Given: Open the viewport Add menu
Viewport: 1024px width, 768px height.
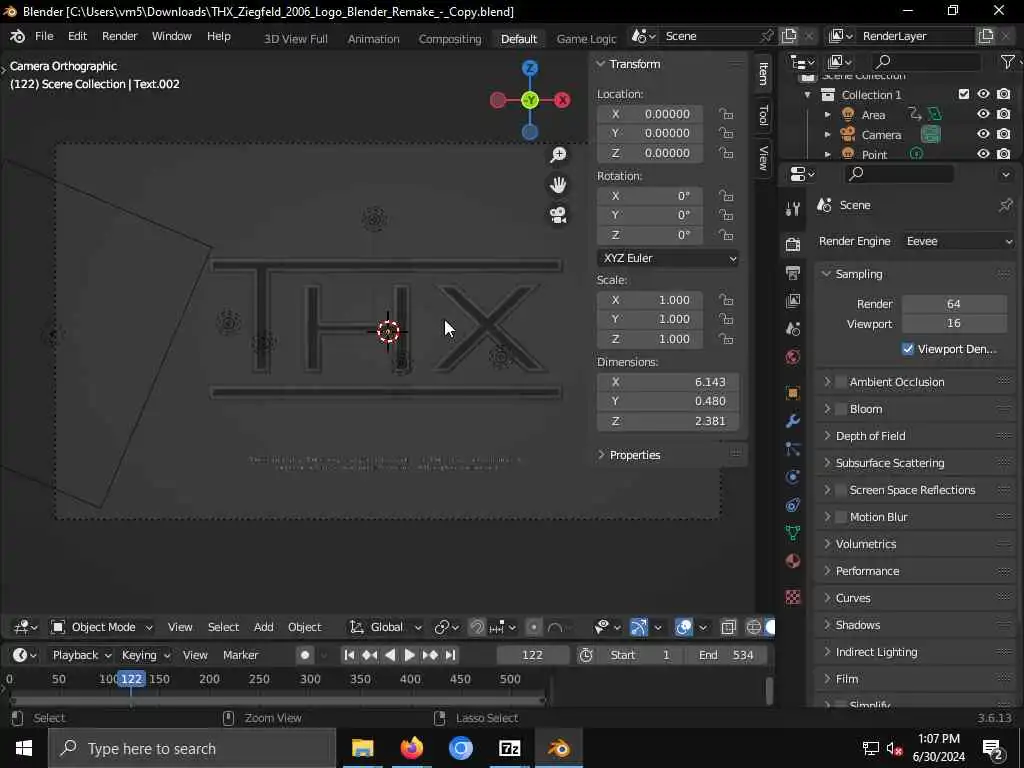Looking at the screenshot, I should (x=263, y=627).
